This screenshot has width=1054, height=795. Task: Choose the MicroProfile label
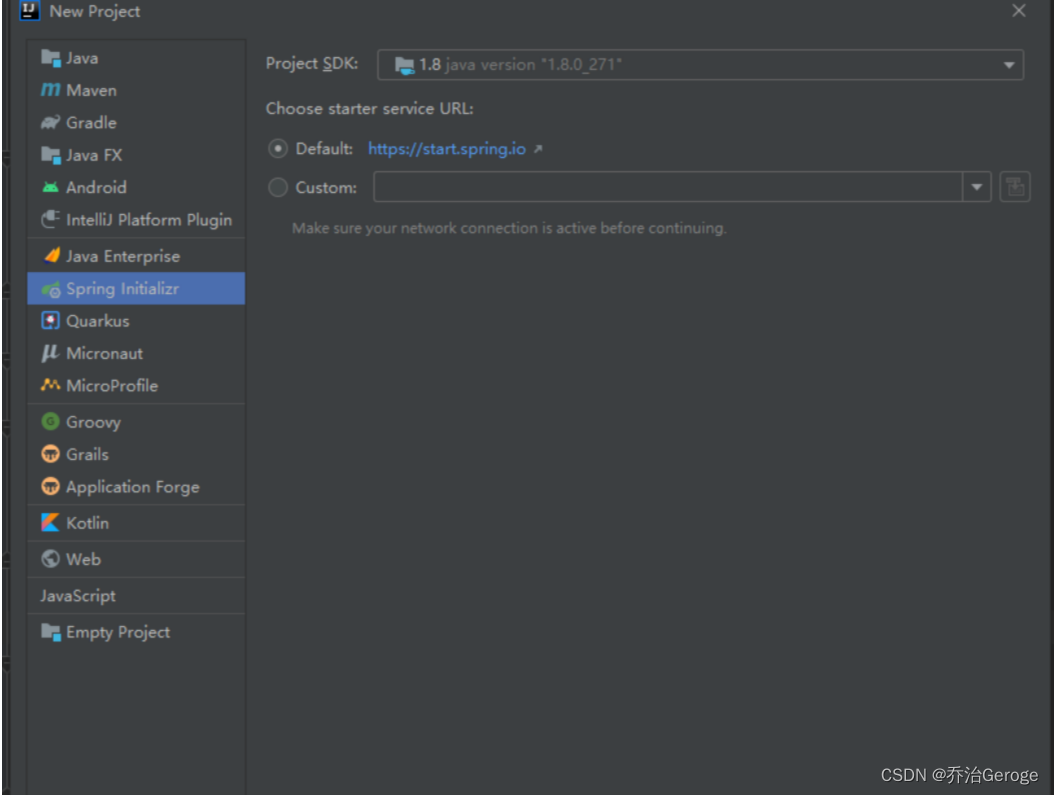[112, 386]
